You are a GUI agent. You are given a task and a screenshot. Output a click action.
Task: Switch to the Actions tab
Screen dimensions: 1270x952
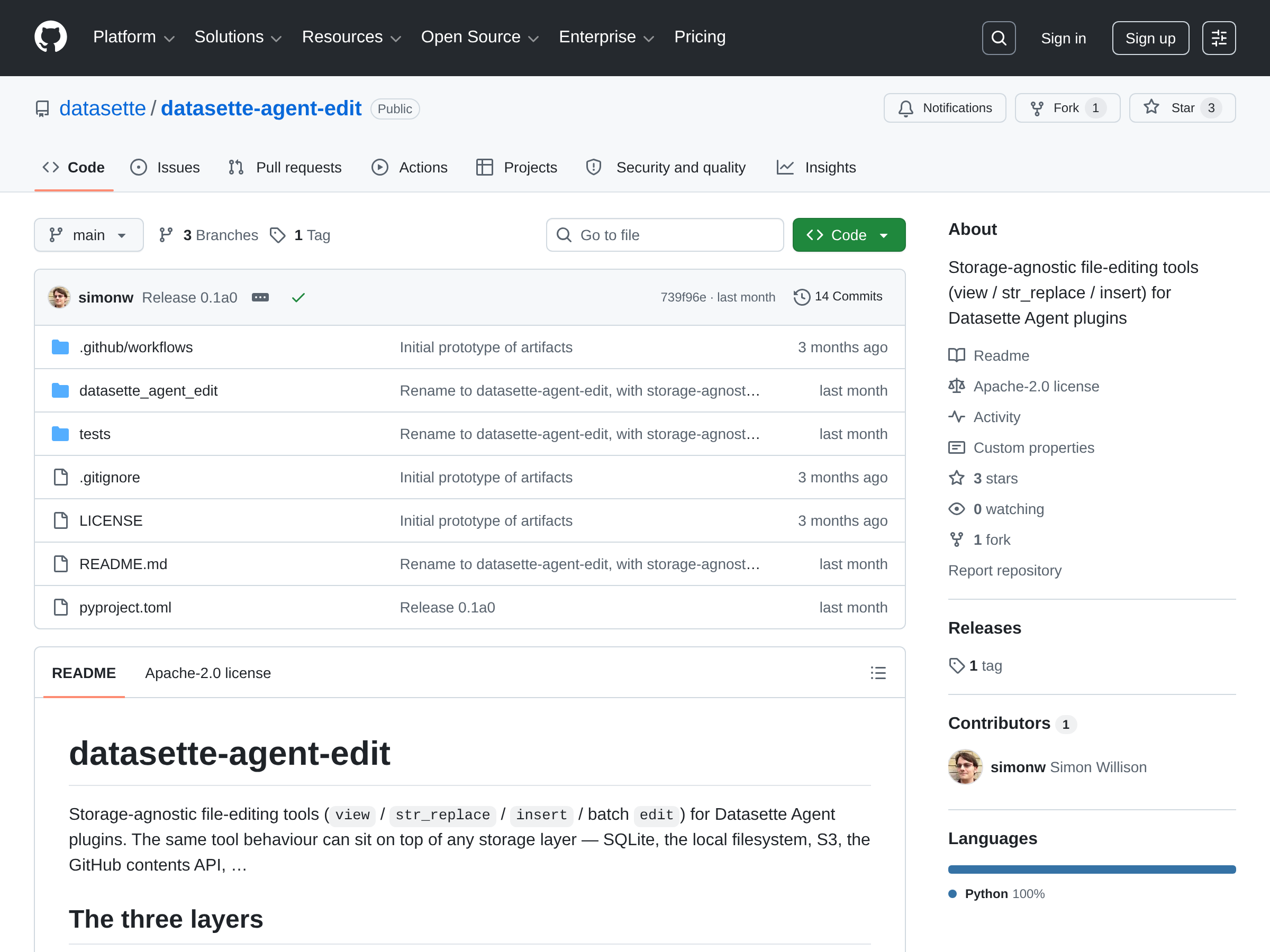[410, 167]
